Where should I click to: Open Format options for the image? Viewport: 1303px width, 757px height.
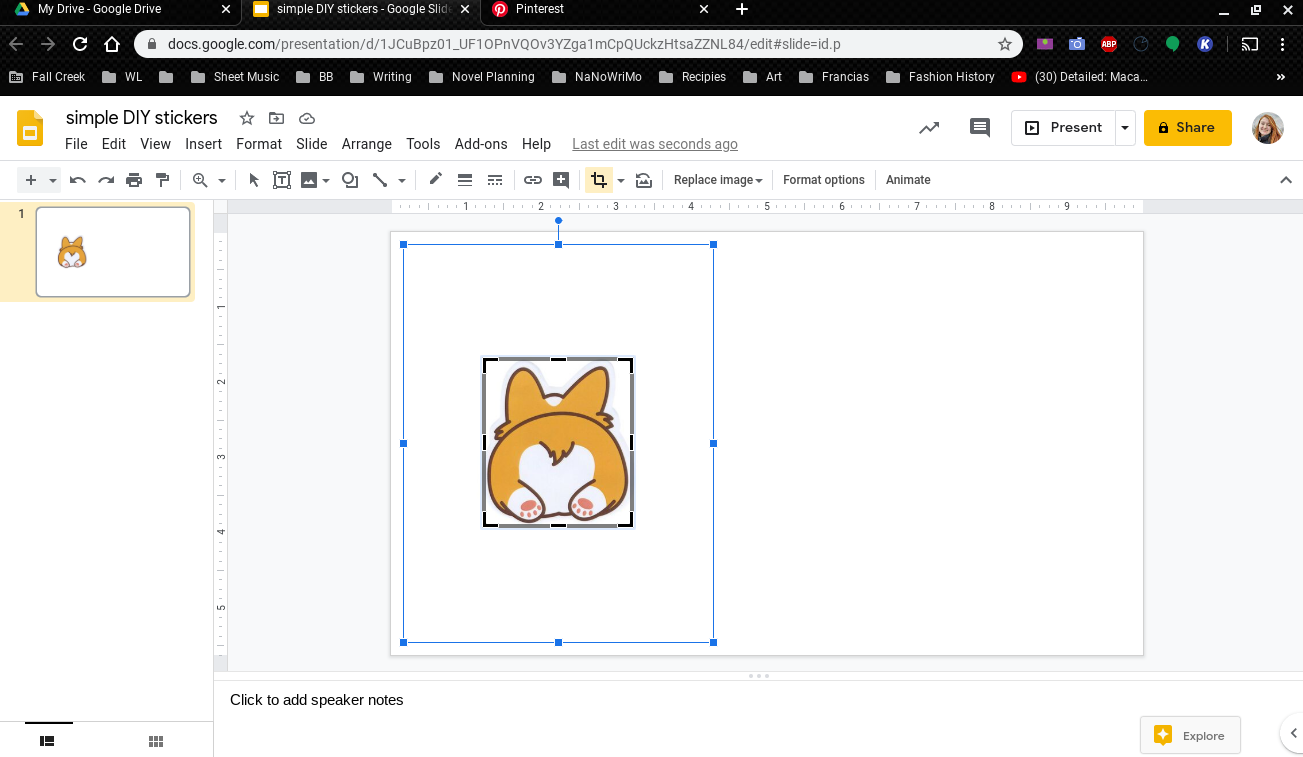(823, 180)
